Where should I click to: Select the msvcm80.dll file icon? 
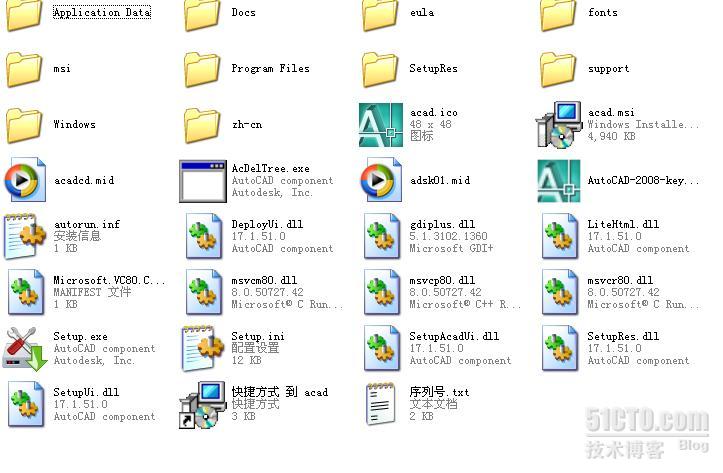[203, 292]
